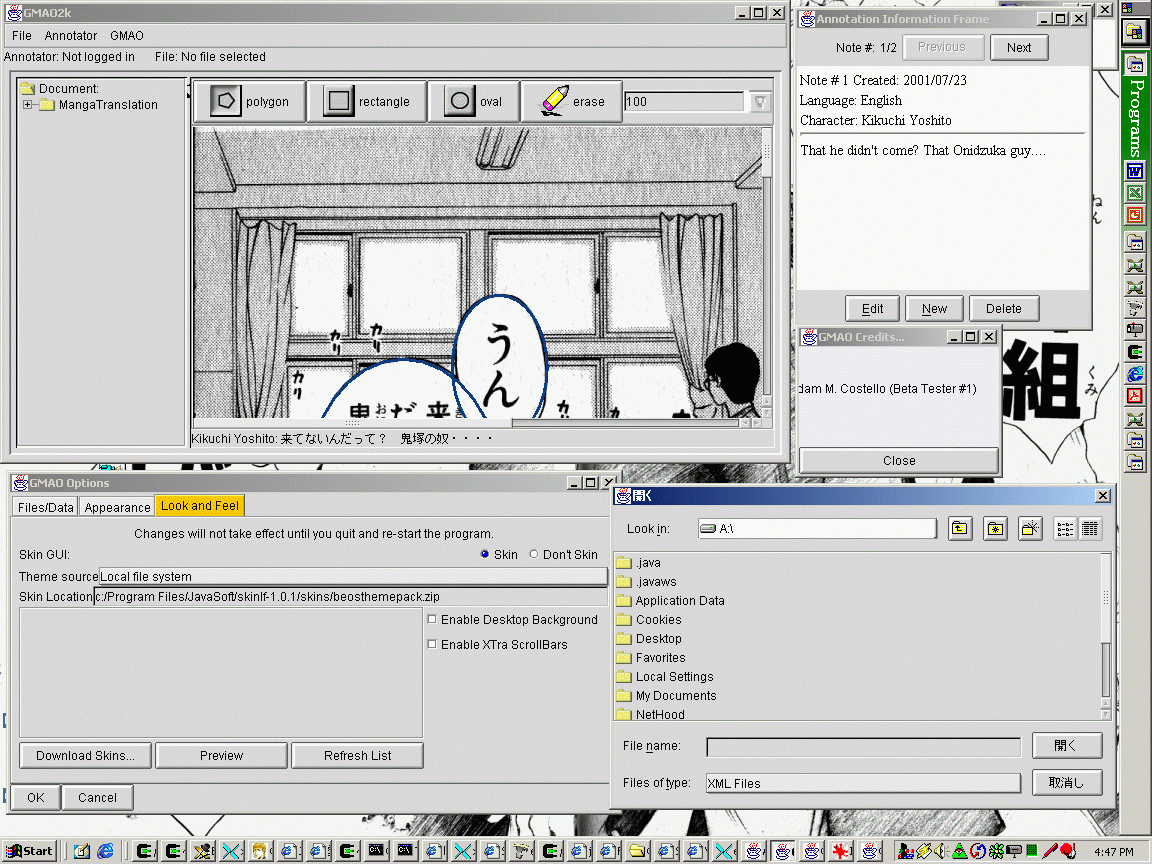Expand the MangaTranslation tree node
The width and height of the screenshot is (1152, 864).
tap(27, 104)
